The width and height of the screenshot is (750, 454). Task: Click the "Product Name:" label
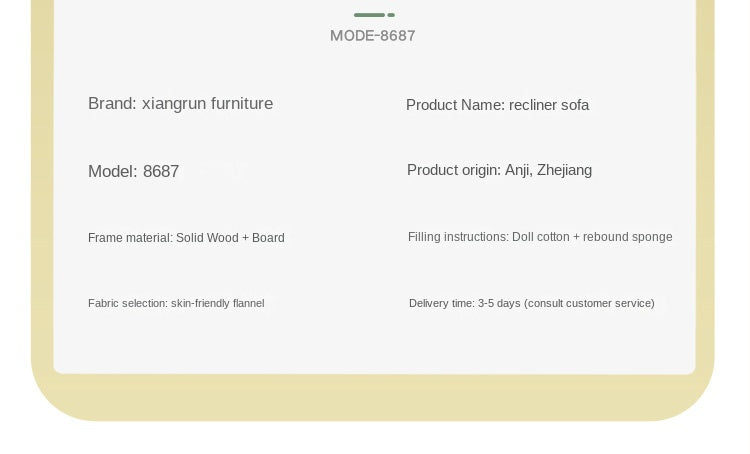pos(455,105)
